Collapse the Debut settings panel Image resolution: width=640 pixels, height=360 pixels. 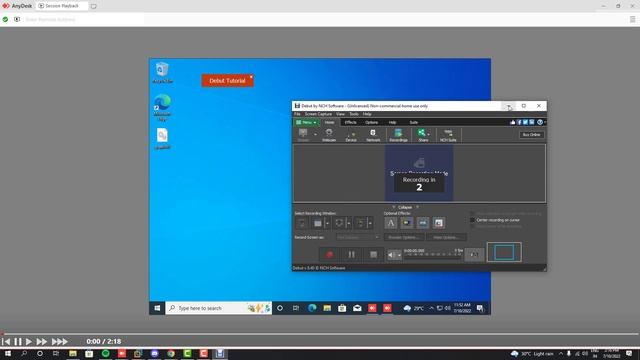pyautogui.click(x=405, y=207)
